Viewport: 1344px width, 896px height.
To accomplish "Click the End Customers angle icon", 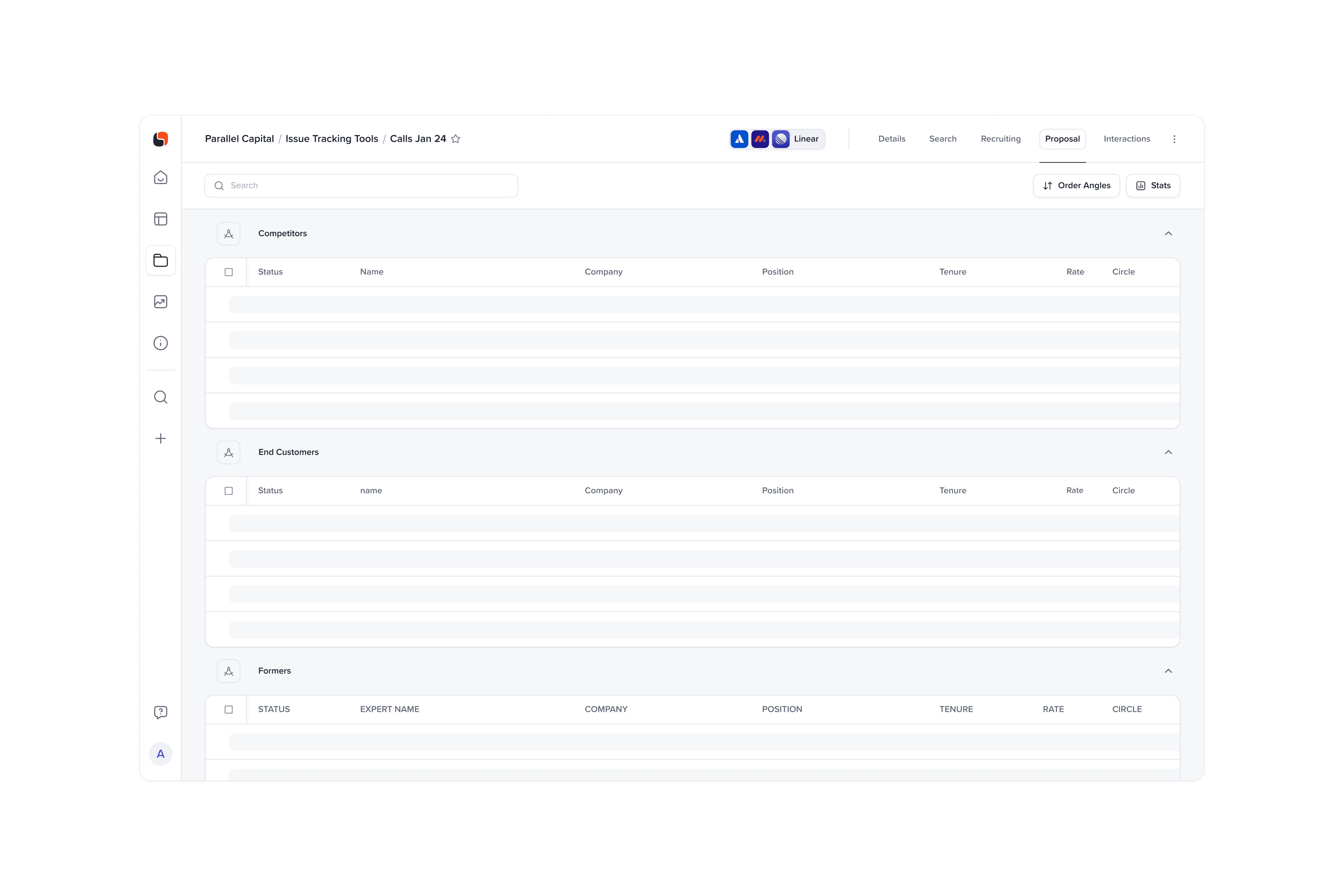I will click(x=229, y=453).
